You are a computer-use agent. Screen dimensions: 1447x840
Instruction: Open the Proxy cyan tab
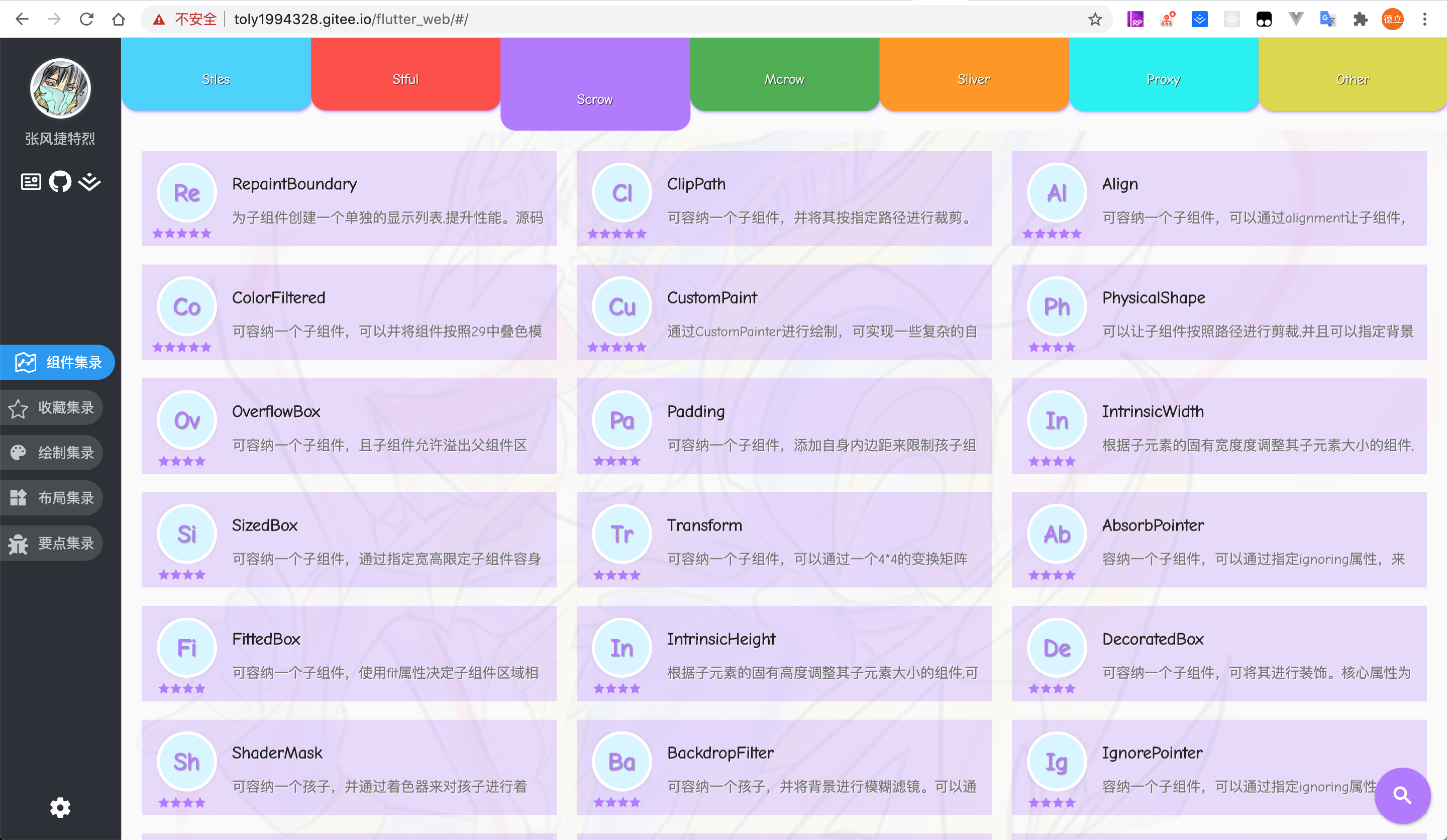click(1163, 79)
